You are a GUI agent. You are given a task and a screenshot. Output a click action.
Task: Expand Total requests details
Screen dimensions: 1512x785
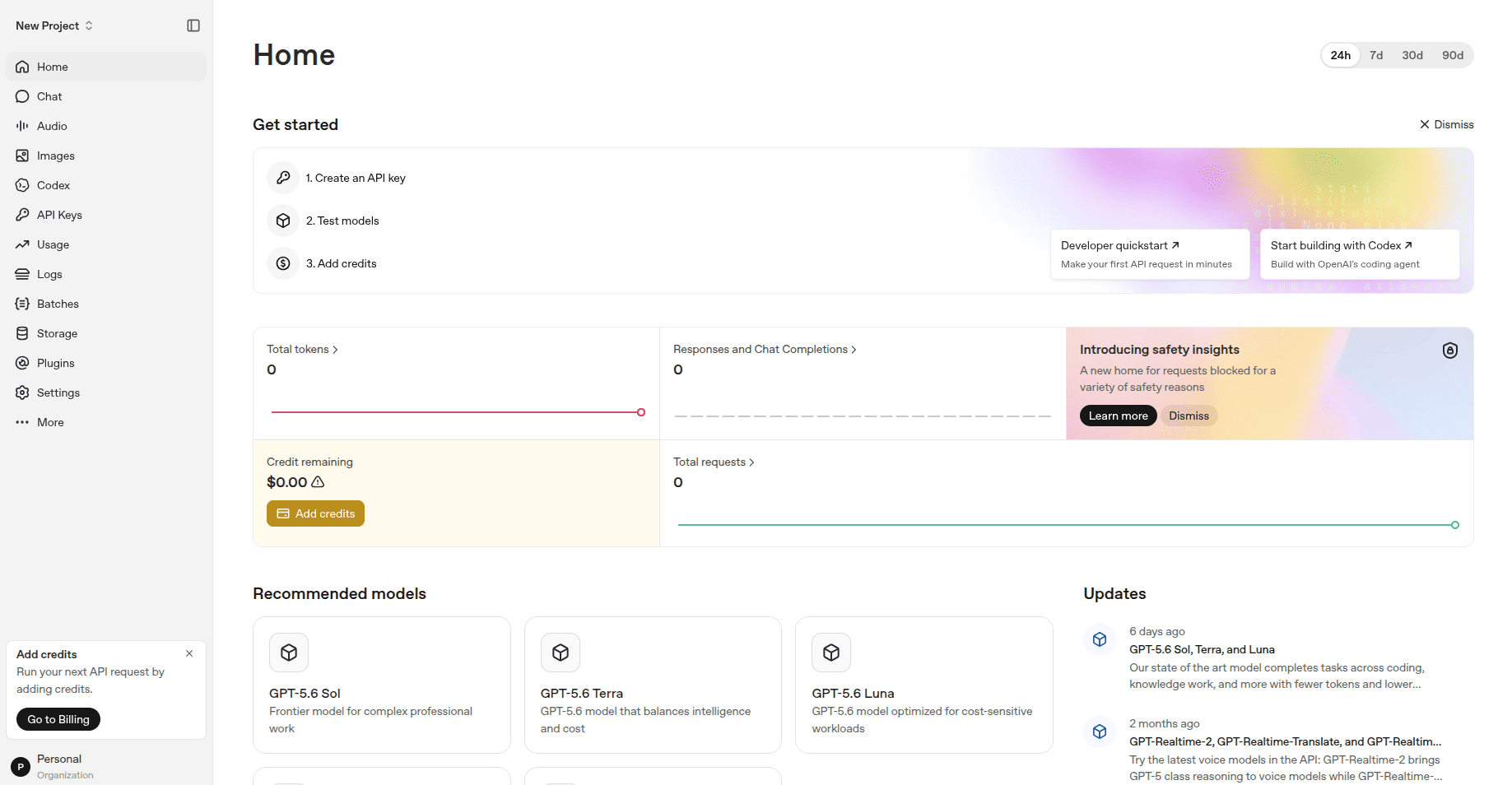(x=751, y=462)
